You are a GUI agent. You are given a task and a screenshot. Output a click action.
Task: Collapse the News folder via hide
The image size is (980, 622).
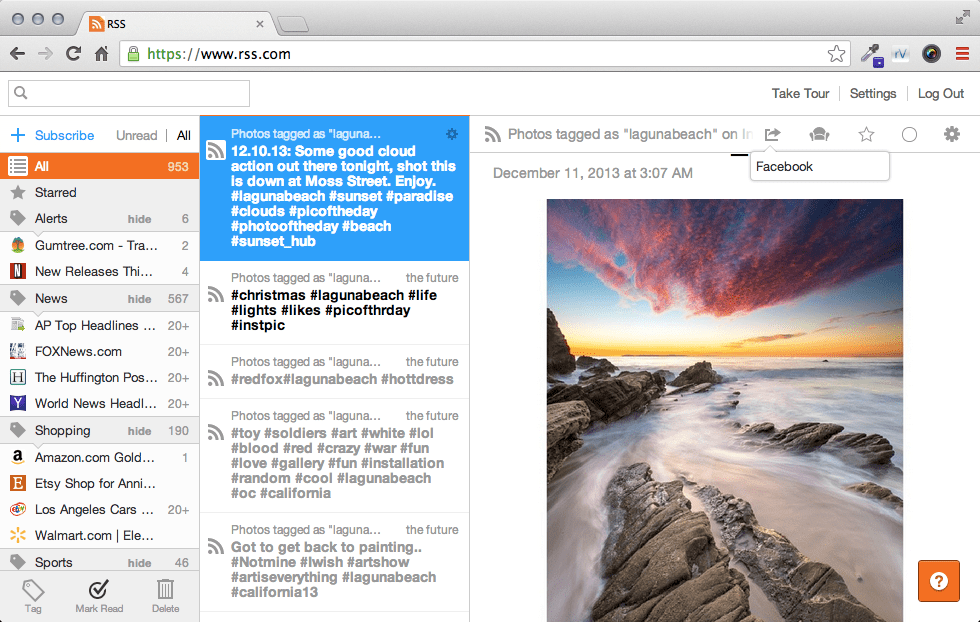click(x=139, y=299)
